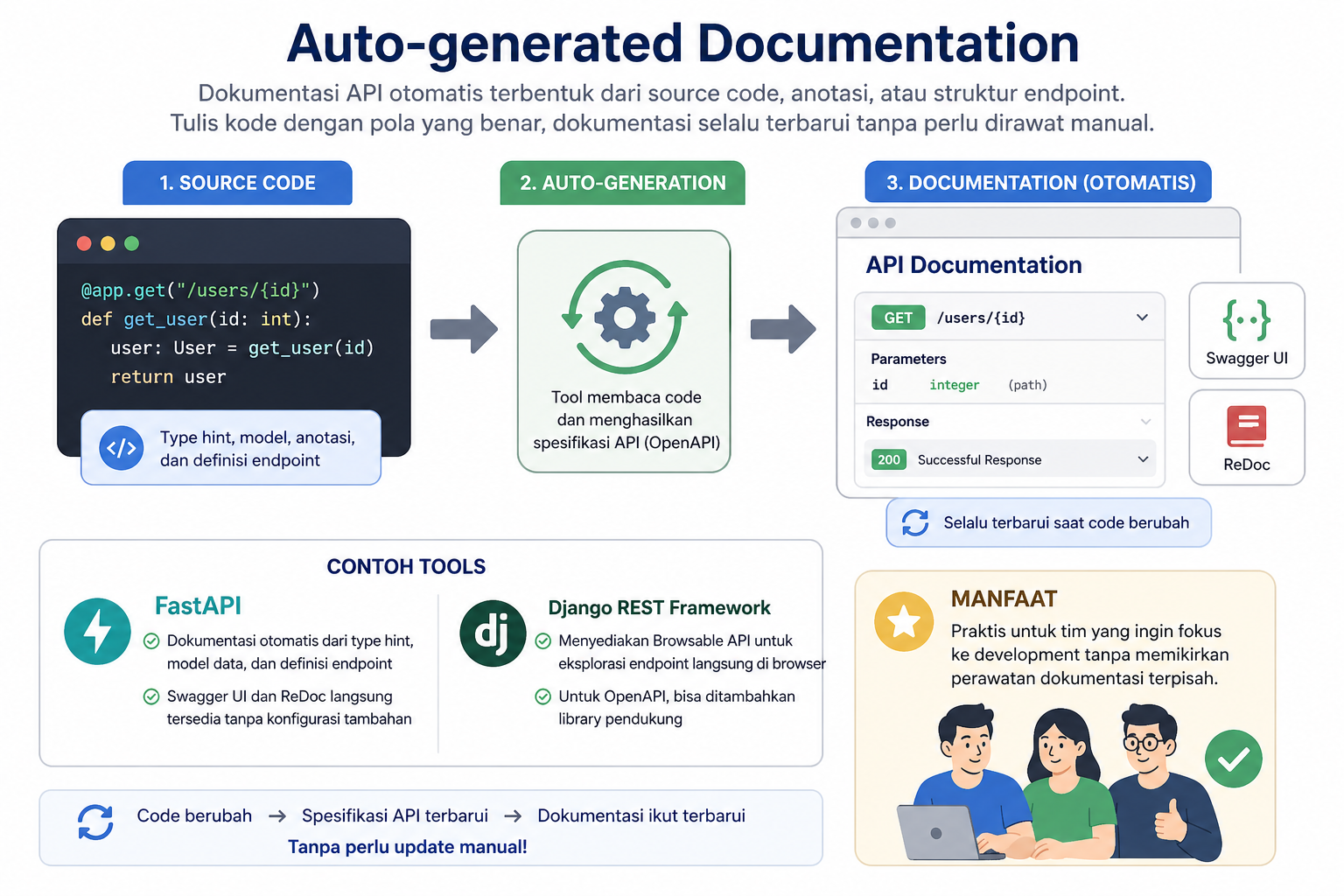Click the gear auto-generation icon
This screenshot has width=1344, height=896.
625,317
